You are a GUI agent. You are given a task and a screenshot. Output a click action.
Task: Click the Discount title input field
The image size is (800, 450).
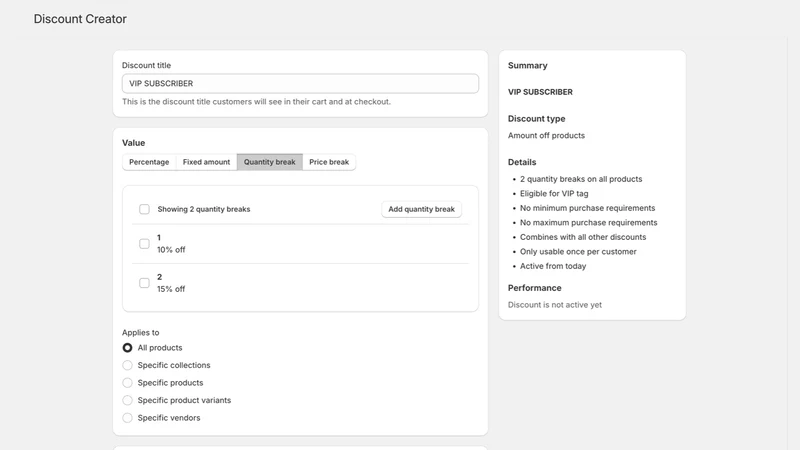point(300,84)
